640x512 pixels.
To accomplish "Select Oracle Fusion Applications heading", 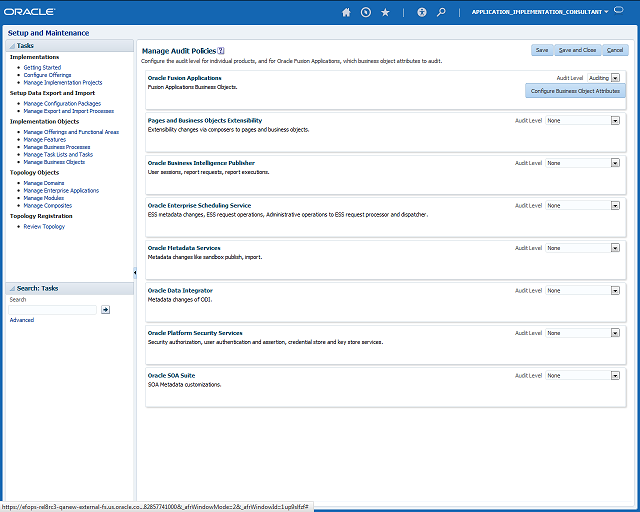I will tap(184, 78).
